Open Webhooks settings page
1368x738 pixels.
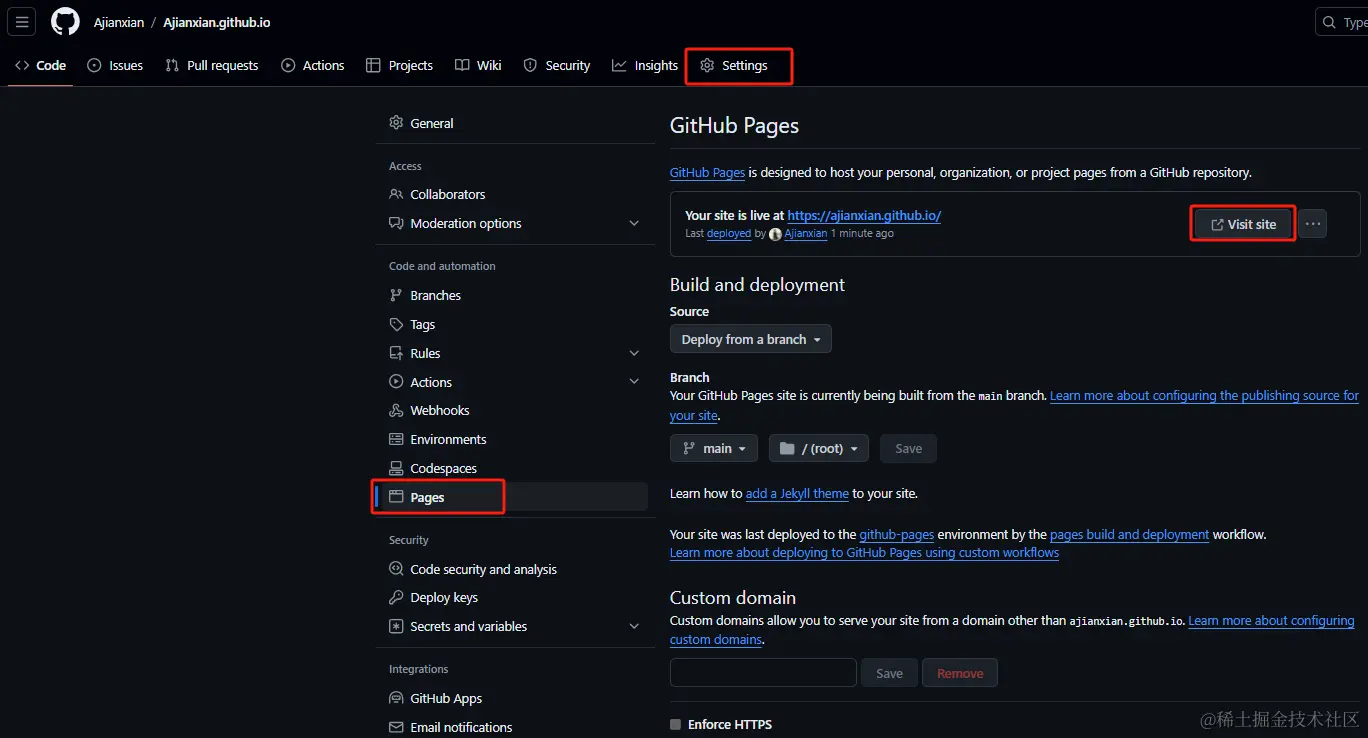pos(512,410)
